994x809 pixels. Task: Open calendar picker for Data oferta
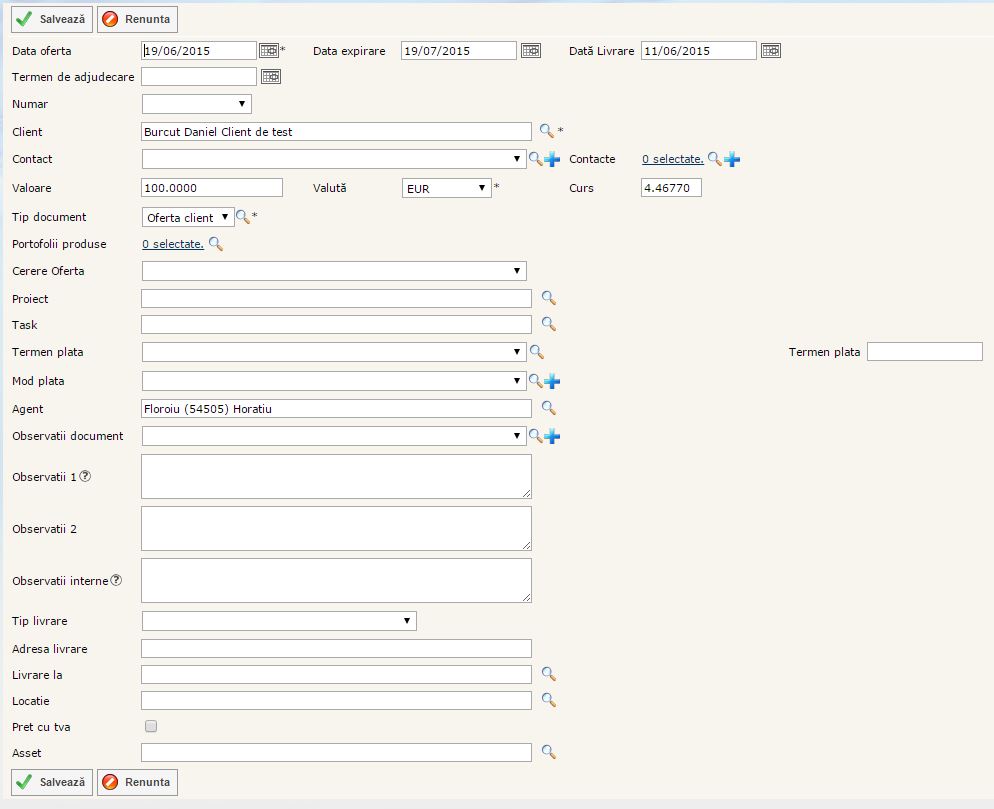269,51
